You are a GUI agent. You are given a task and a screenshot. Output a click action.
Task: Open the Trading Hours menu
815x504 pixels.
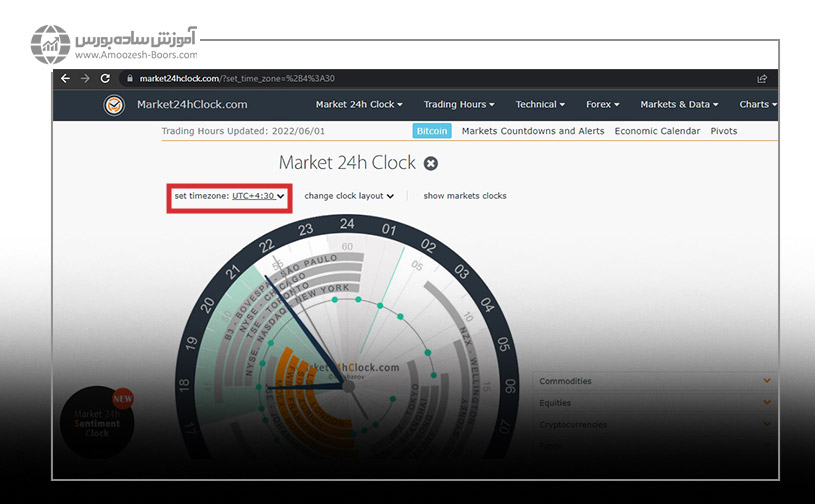click(458, 104)
